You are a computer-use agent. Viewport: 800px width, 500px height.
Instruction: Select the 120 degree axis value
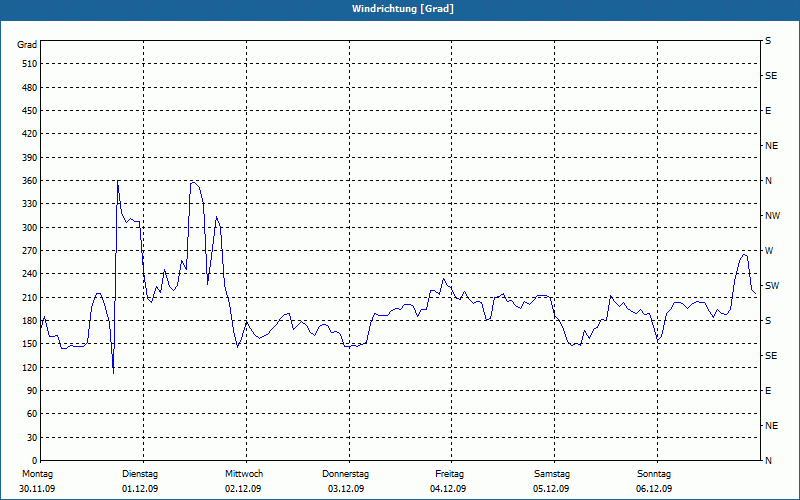pyautogui.click(x=30, y=367)
